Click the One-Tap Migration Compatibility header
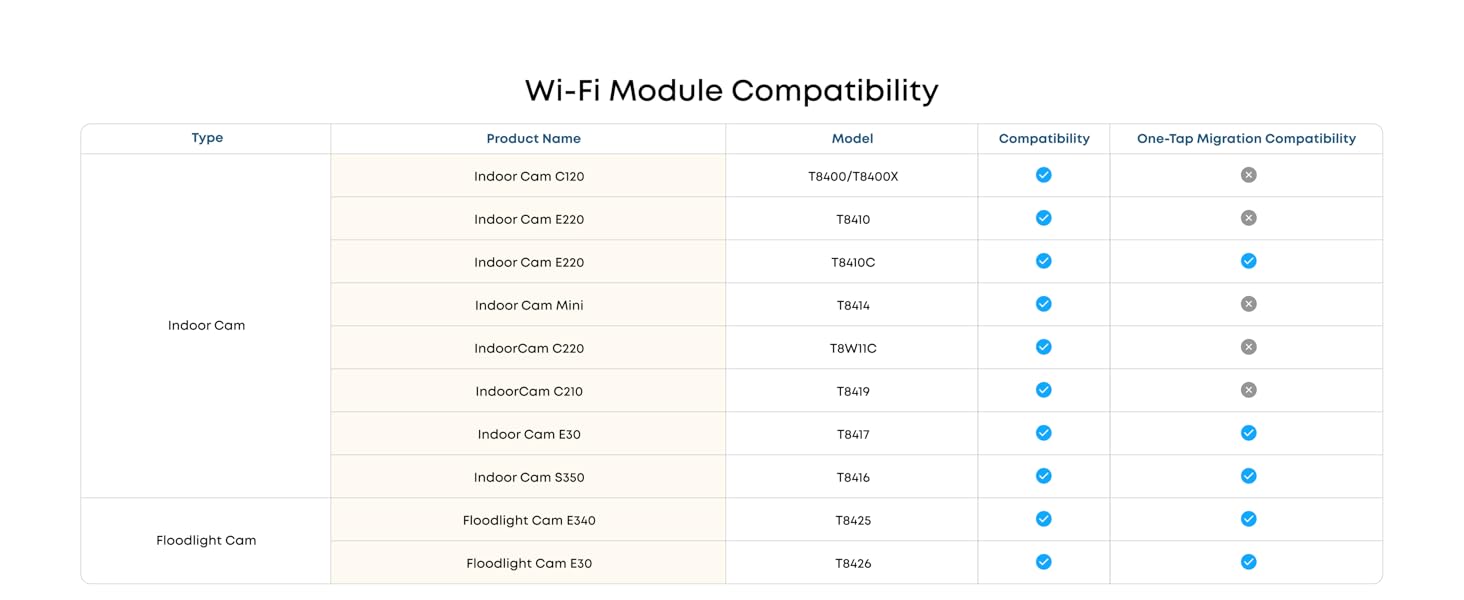Image resolution: width=1464 pixels, height=600 pixels. pos(1246,139)
